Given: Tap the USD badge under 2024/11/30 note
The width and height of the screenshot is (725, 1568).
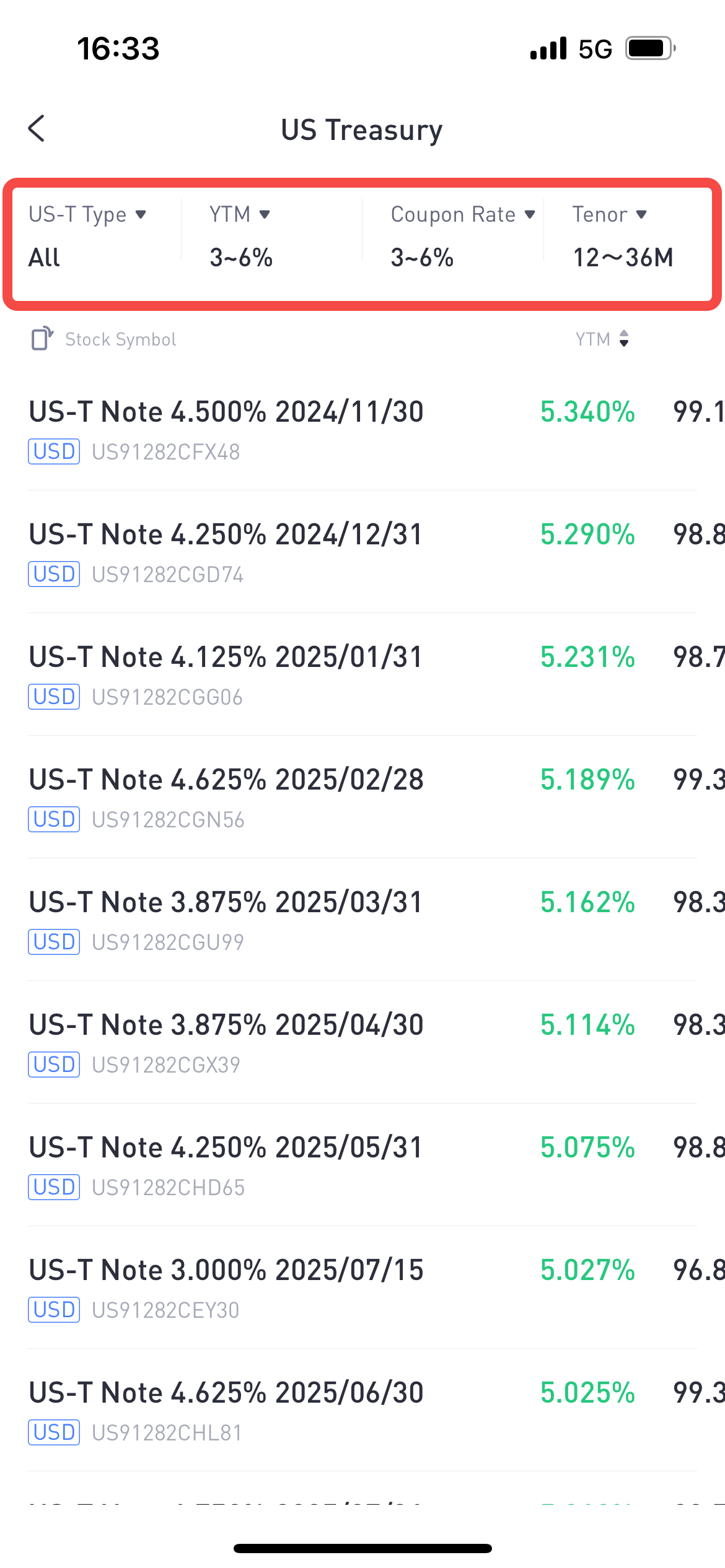Looking at the screenshot, I should point(54,451).
